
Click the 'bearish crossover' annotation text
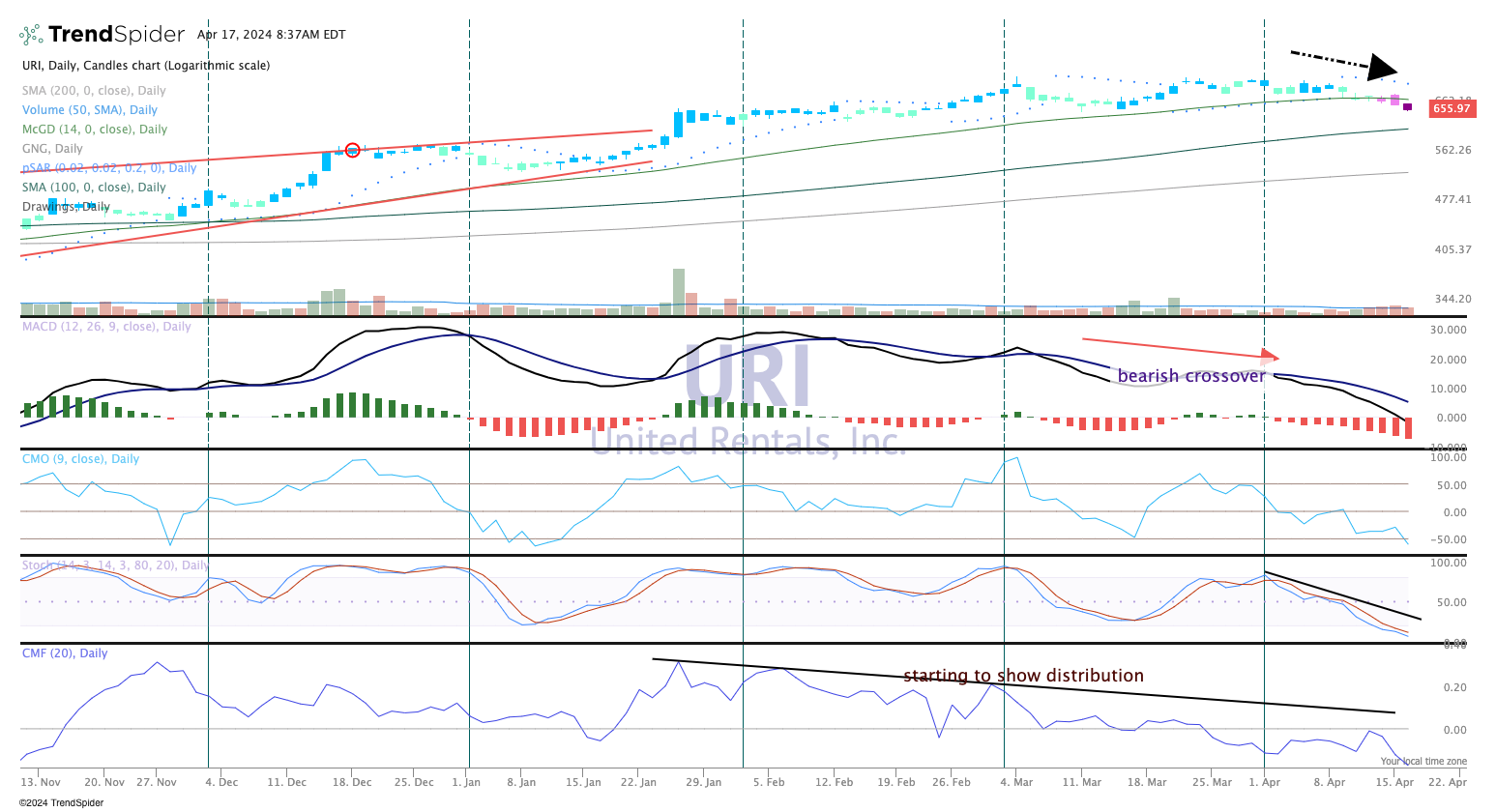click(1191, 376)
